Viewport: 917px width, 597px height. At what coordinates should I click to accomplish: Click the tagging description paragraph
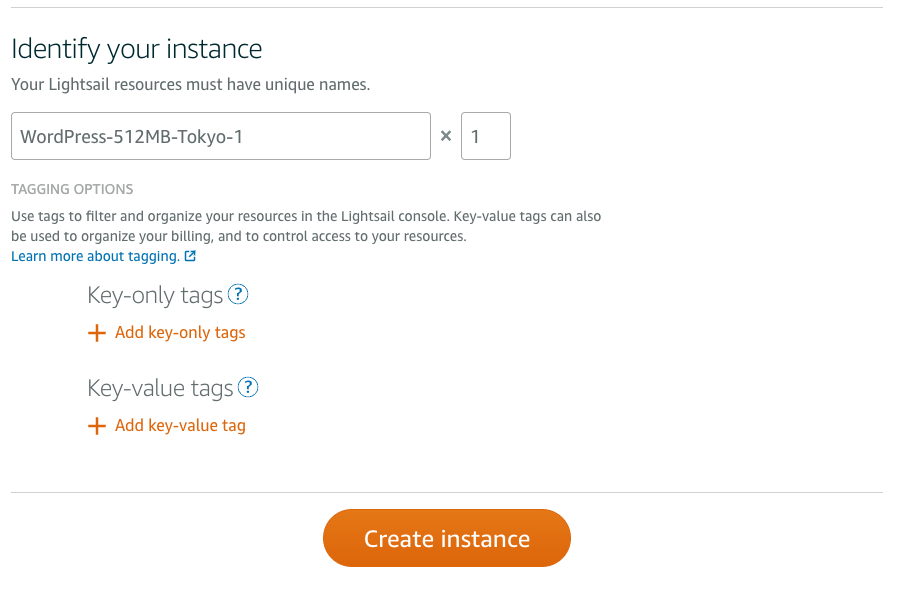pyautogui.click(x=305, y=226)
